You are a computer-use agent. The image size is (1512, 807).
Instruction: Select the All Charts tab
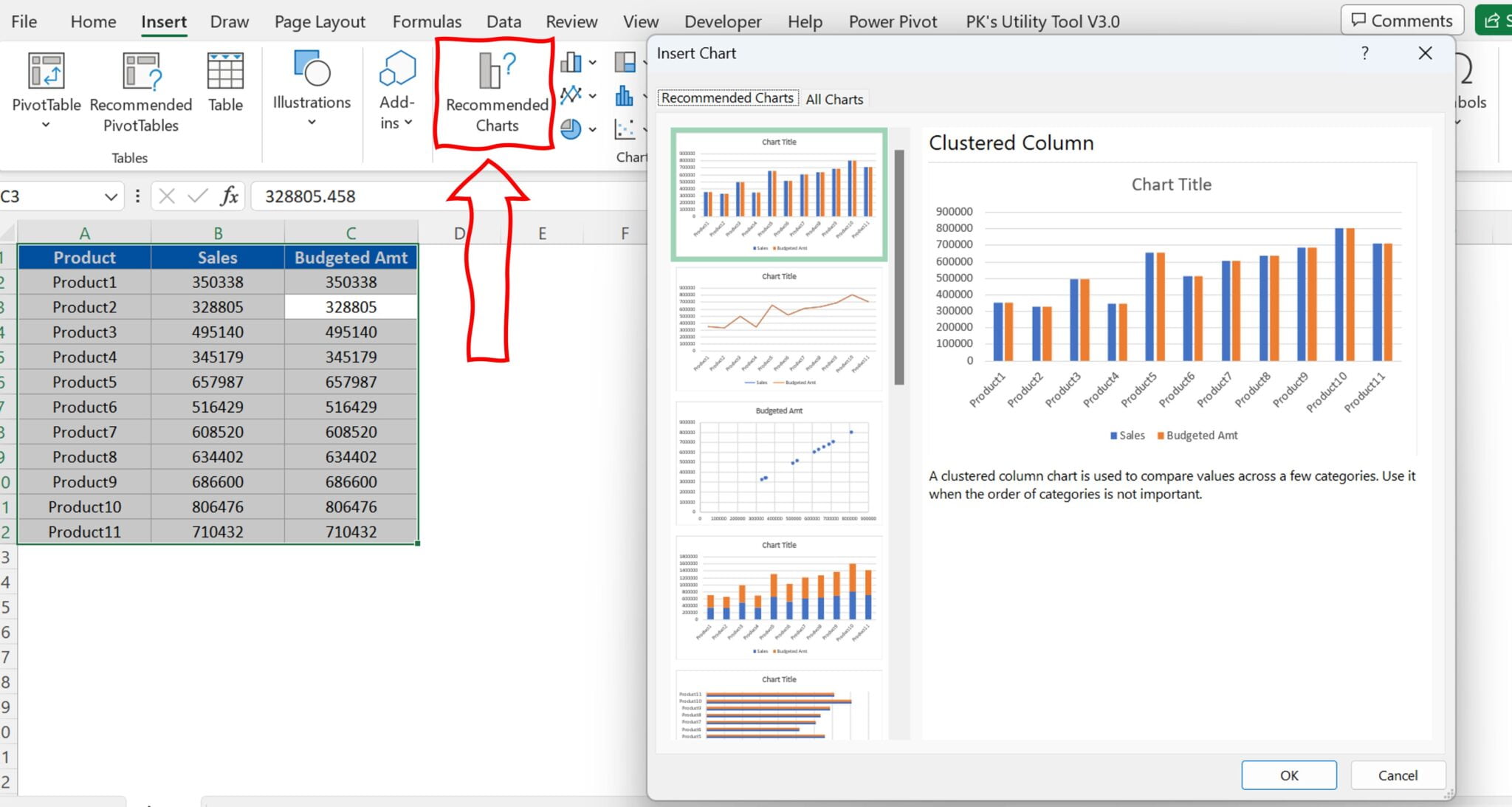pyautogui.click(x=836, y=97)
